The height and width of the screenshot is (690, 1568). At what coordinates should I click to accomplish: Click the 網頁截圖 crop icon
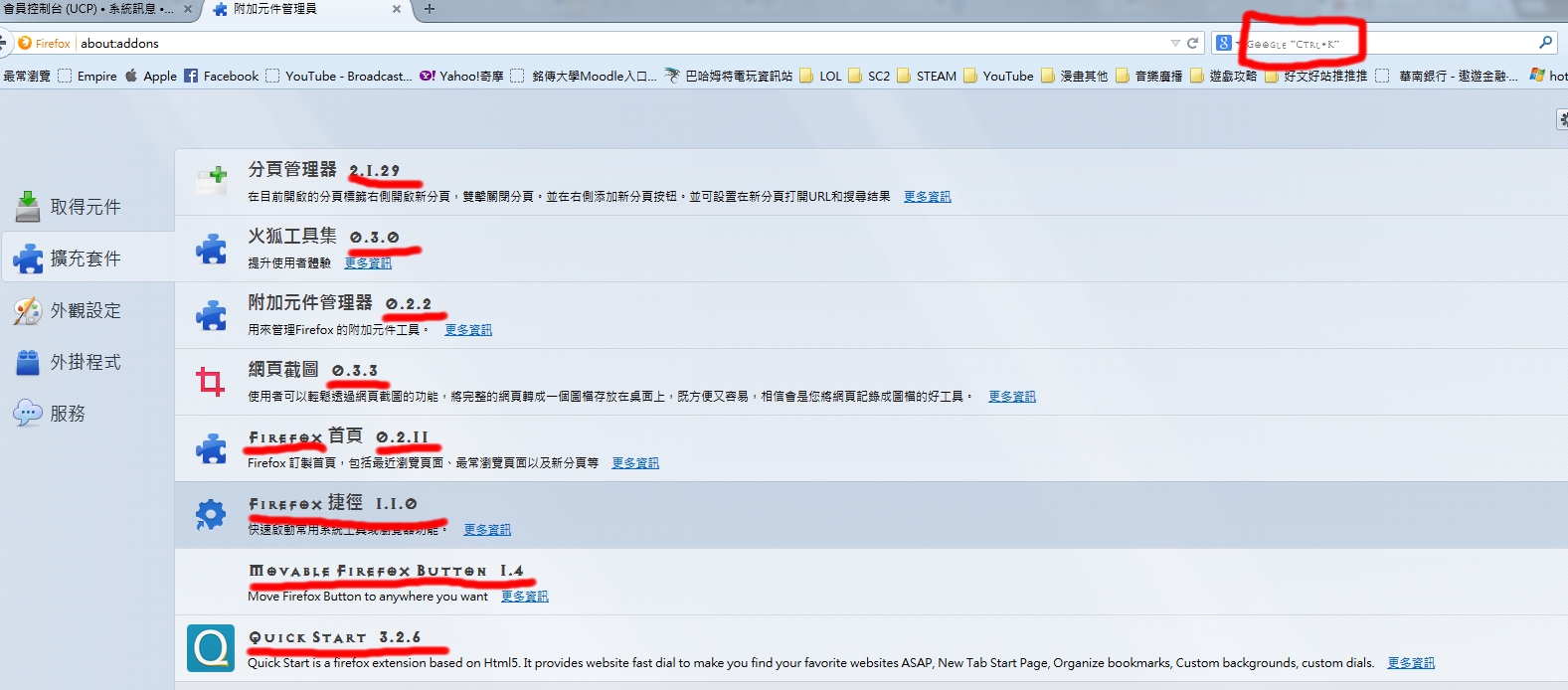(211, 381)
